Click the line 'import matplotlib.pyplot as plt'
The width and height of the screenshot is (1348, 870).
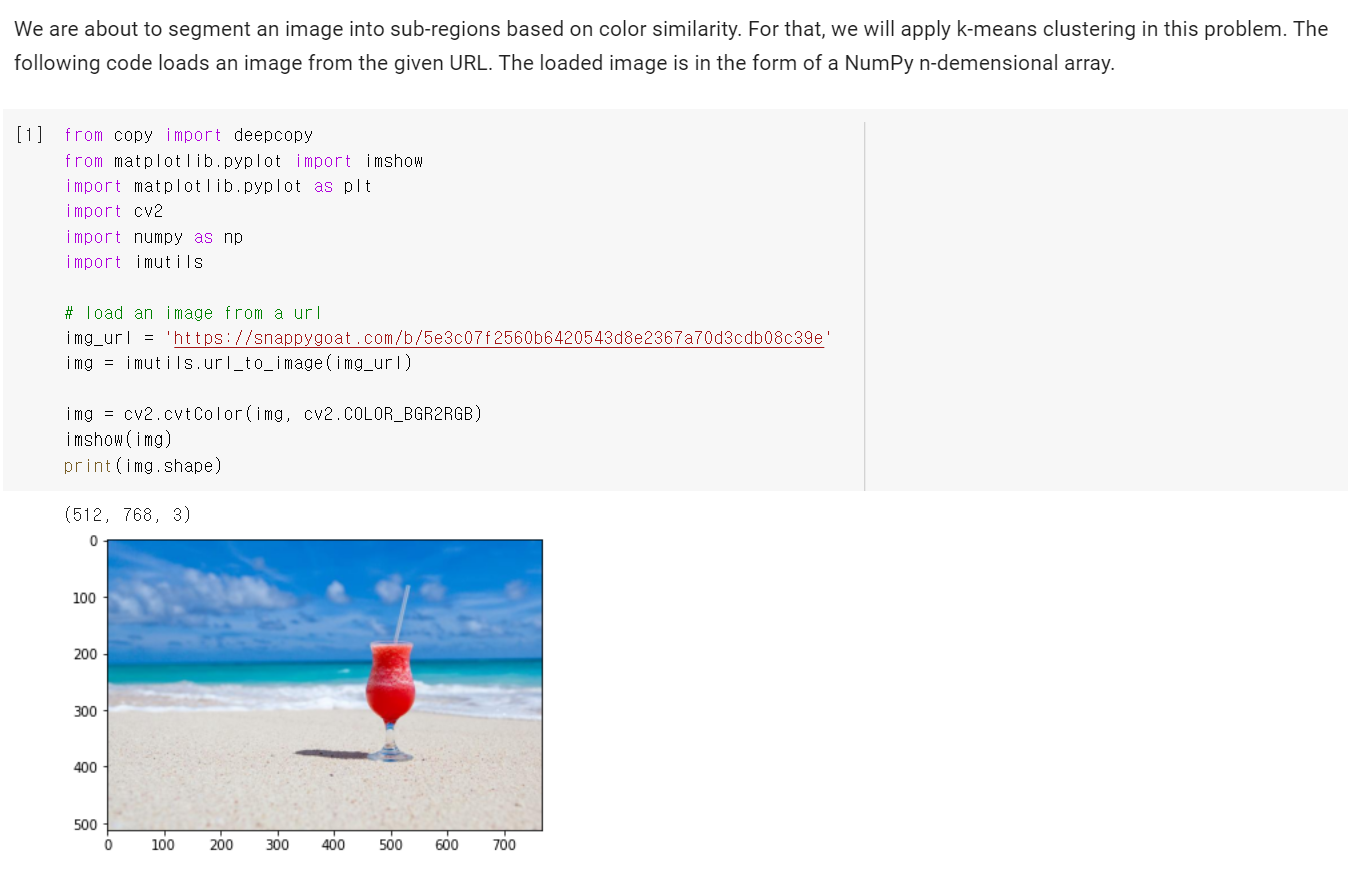[218, 186]
